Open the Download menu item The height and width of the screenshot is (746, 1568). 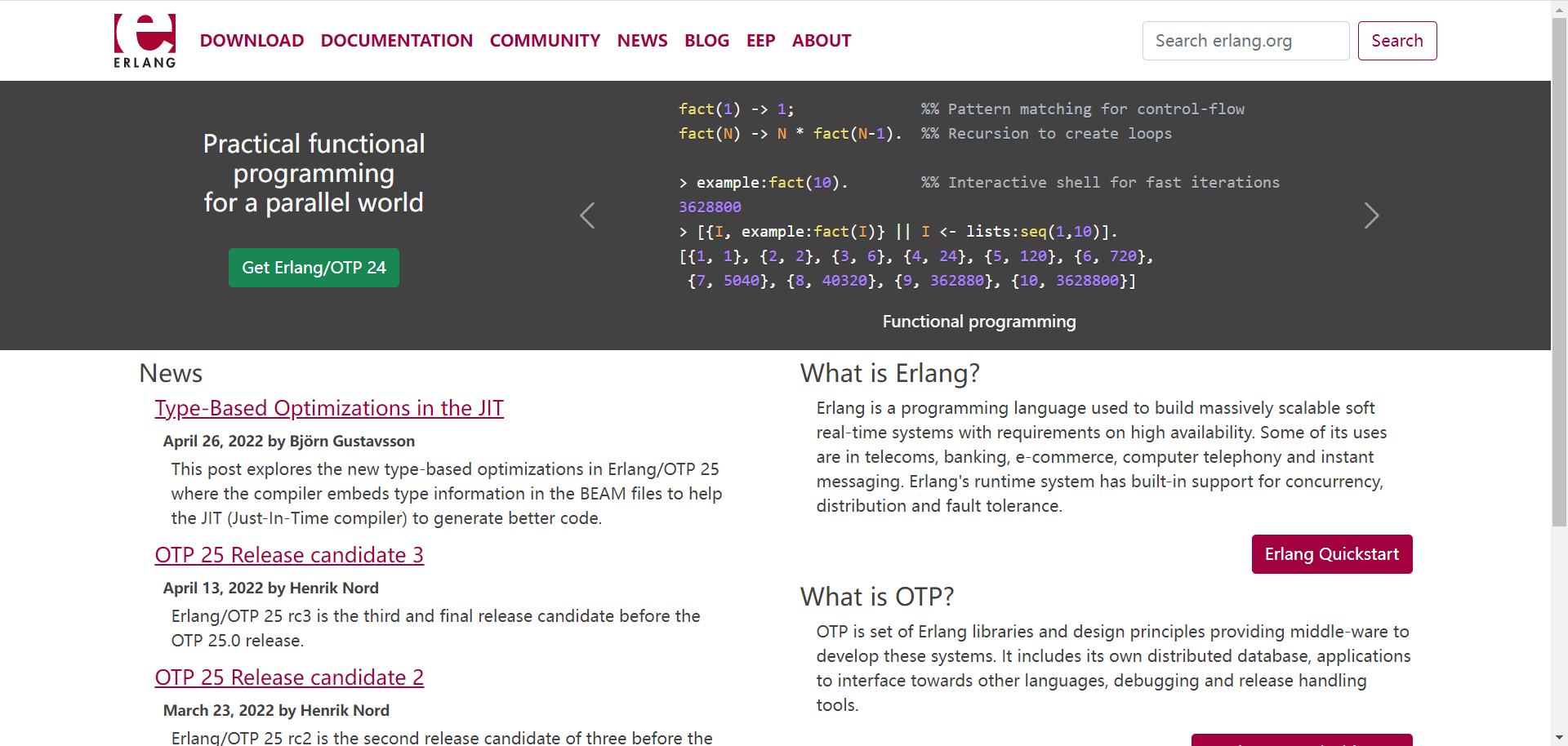coord(252,41)
